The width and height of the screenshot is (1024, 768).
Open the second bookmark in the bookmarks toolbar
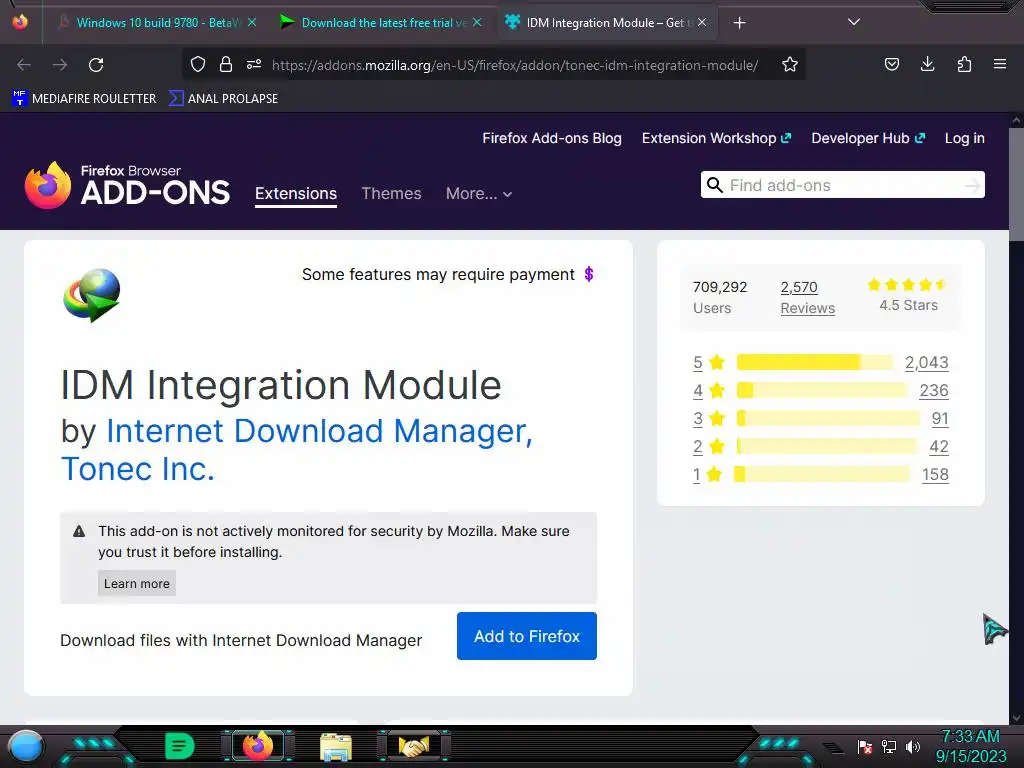coord(223,99)
